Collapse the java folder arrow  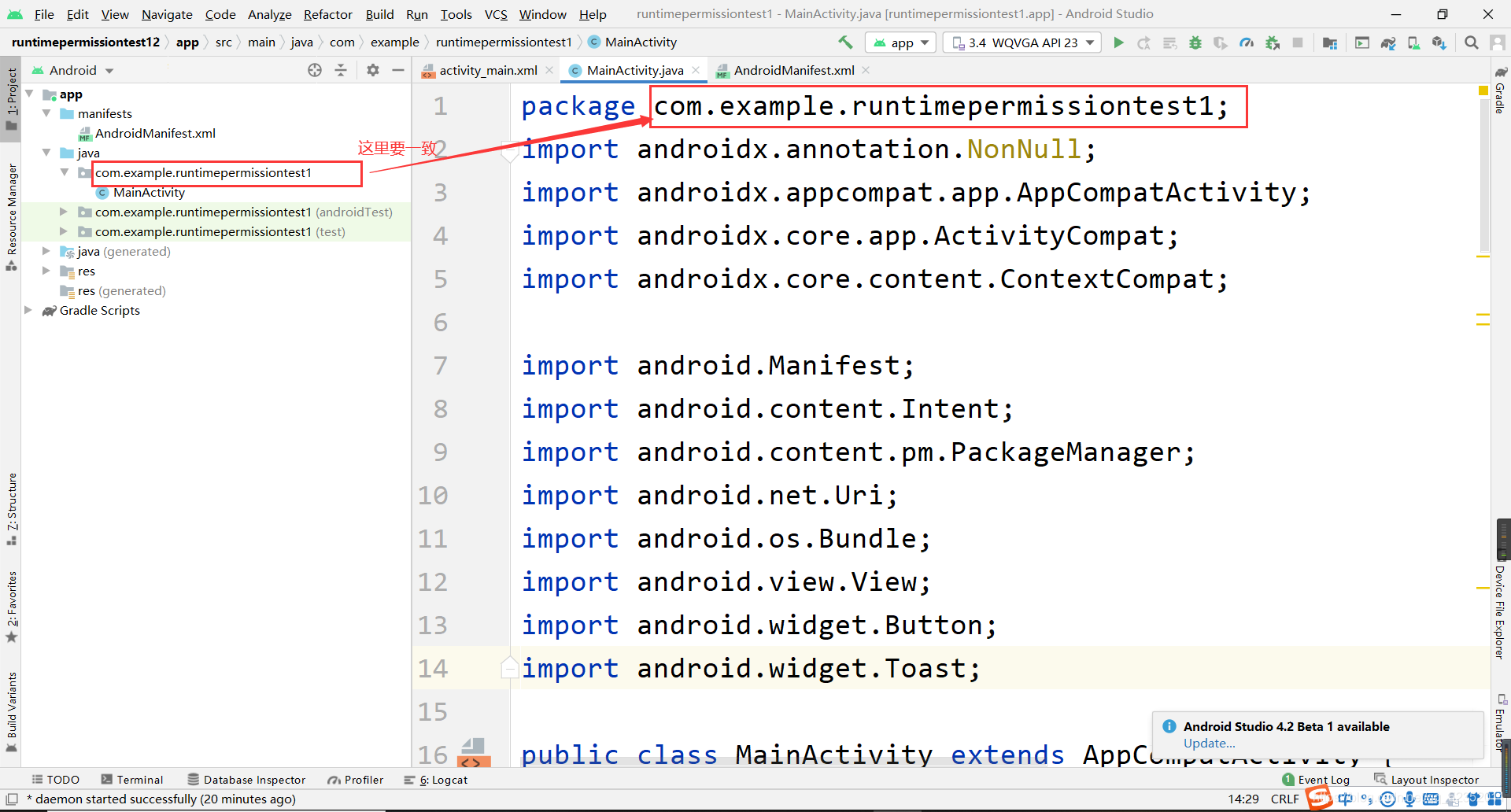click(x=46, y=153)
